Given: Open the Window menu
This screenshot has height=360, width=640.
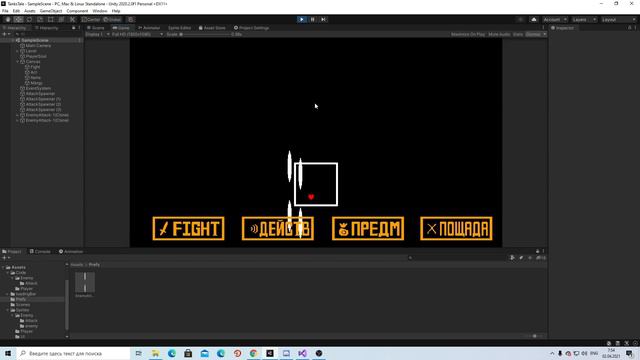Looking at the screenshot, I should click(100, 11).
